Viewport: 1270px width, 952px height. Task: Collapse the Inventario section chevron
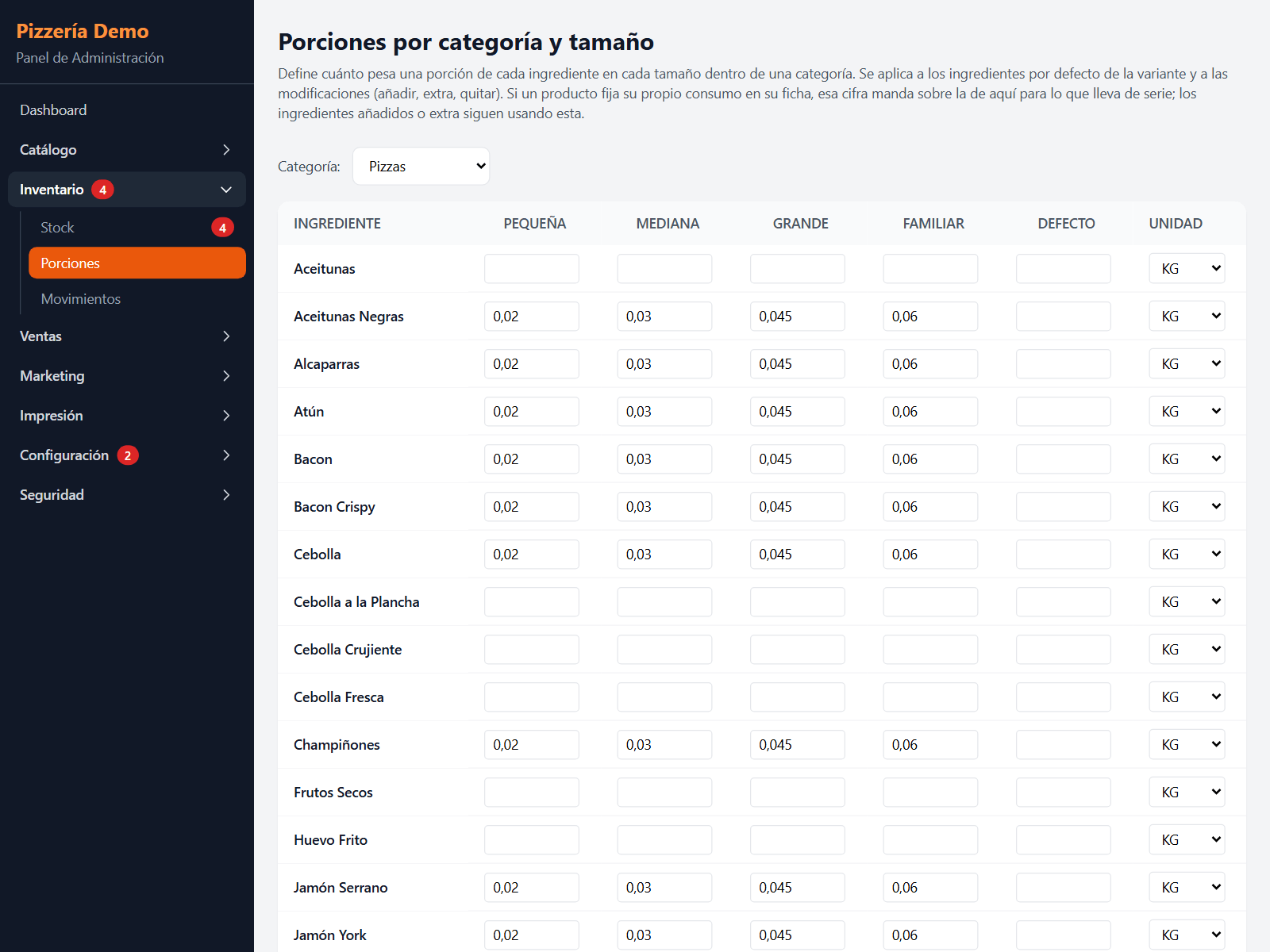point(226,190)
